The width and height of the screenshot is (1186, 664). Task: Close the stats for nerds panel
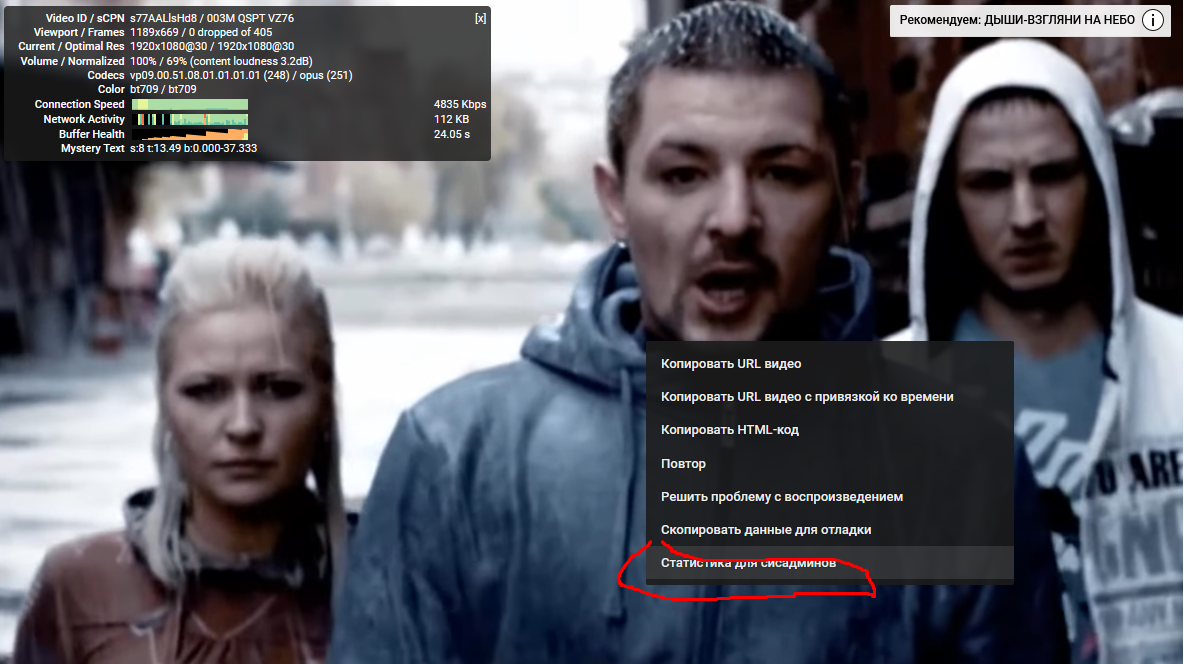480,18
